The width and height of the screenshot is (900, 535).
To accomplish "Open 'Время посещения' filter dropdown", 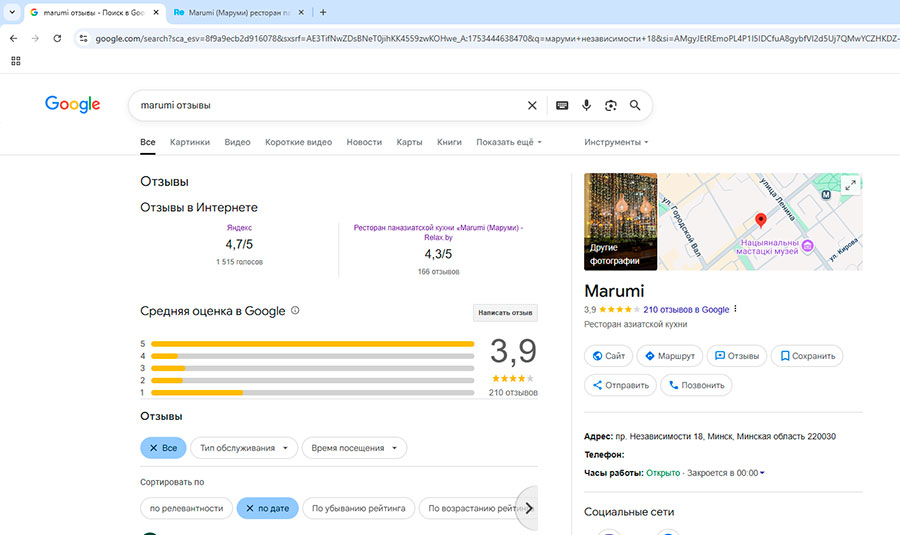I will (x=355, y=448).
